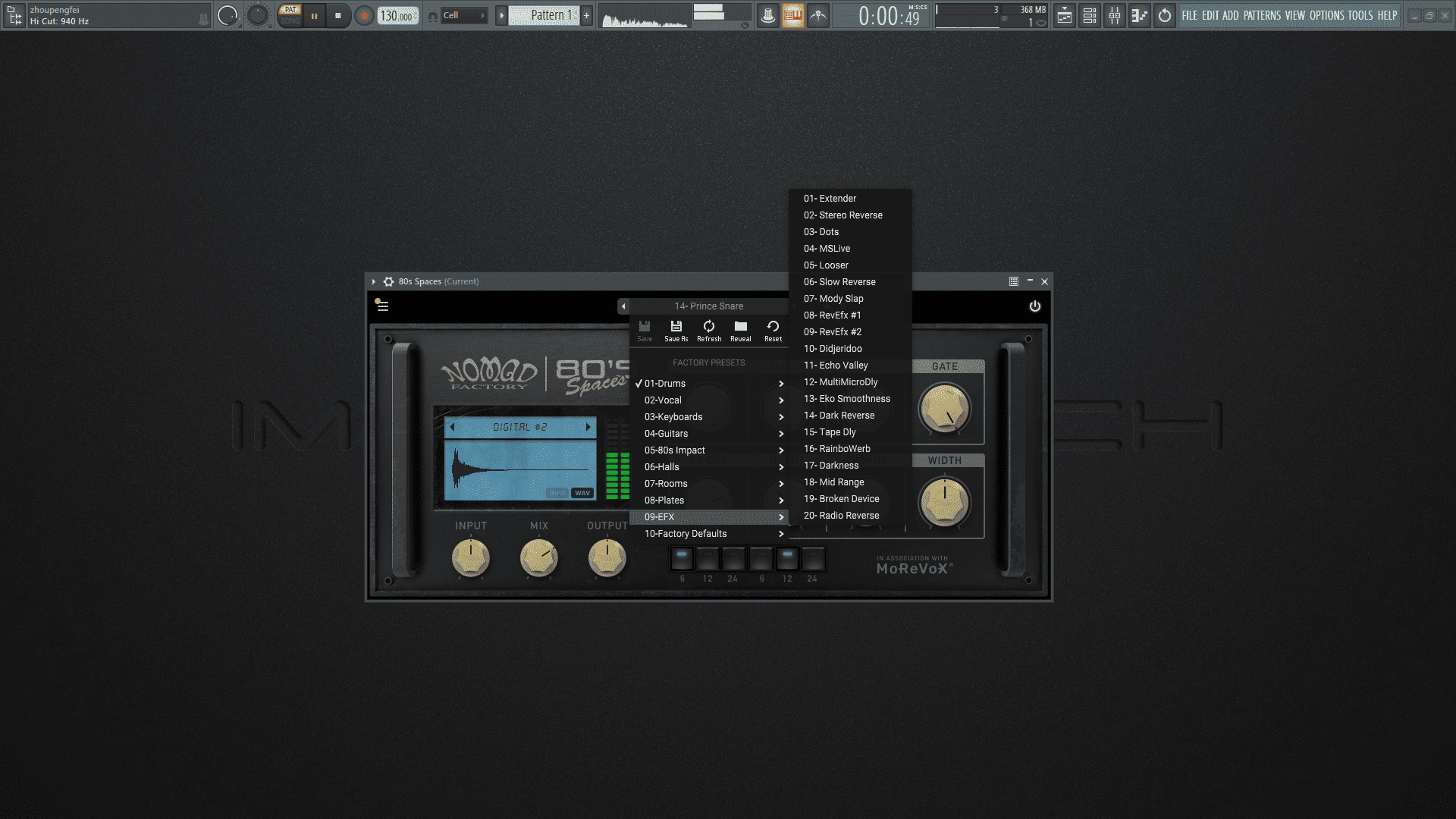
Task: Click the pause playback button
Action: (x=314, y=15)
